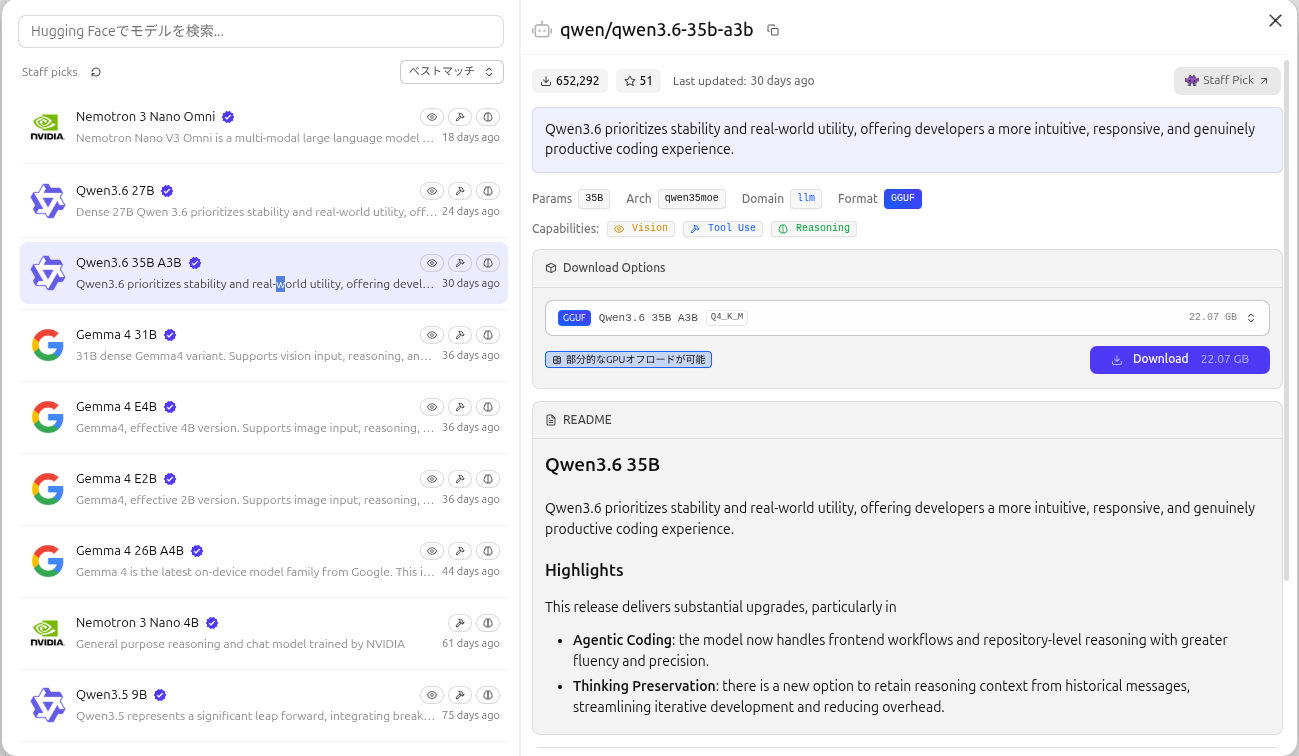The width and height of the screenshot is (1299, 756).
Task: Open the ベストマッチ sort dropdown
Action: (x=452, y=72)
